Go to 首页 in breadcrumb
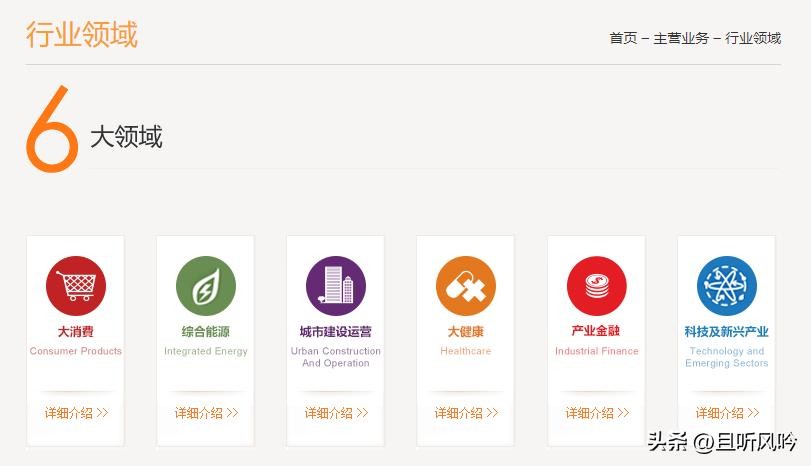This screenshot has width=811, height=466. point(623,38)
